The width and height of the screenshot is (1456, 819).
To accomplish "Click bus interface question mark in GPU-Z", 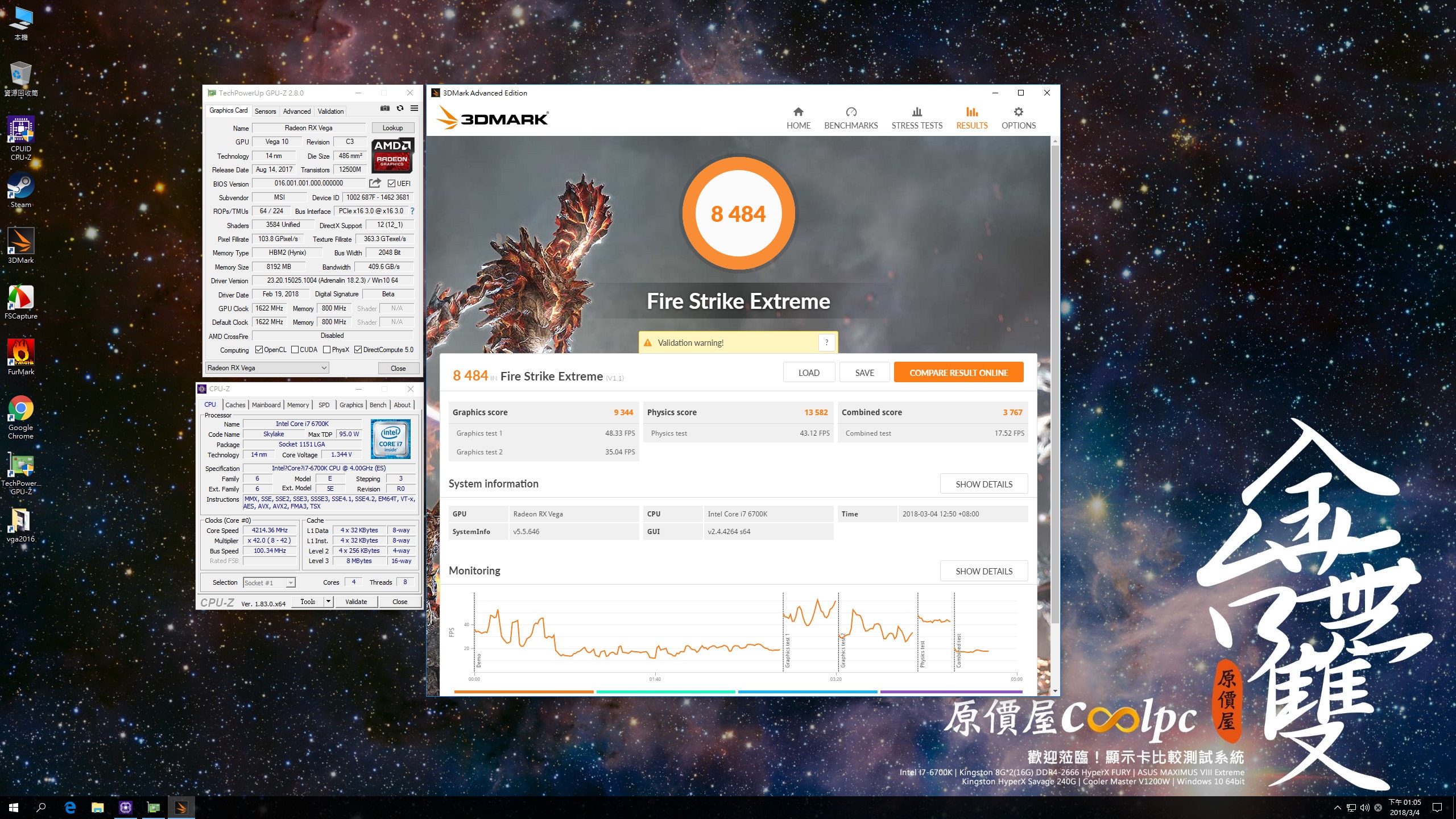I will tap(412, 211).
